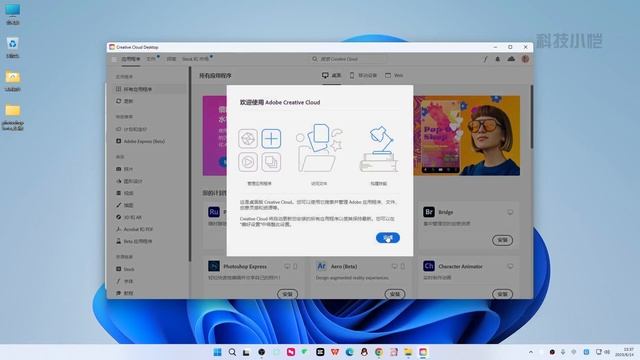
Task: Open WPS Office from the taskbar
Action: click(335, 352)
